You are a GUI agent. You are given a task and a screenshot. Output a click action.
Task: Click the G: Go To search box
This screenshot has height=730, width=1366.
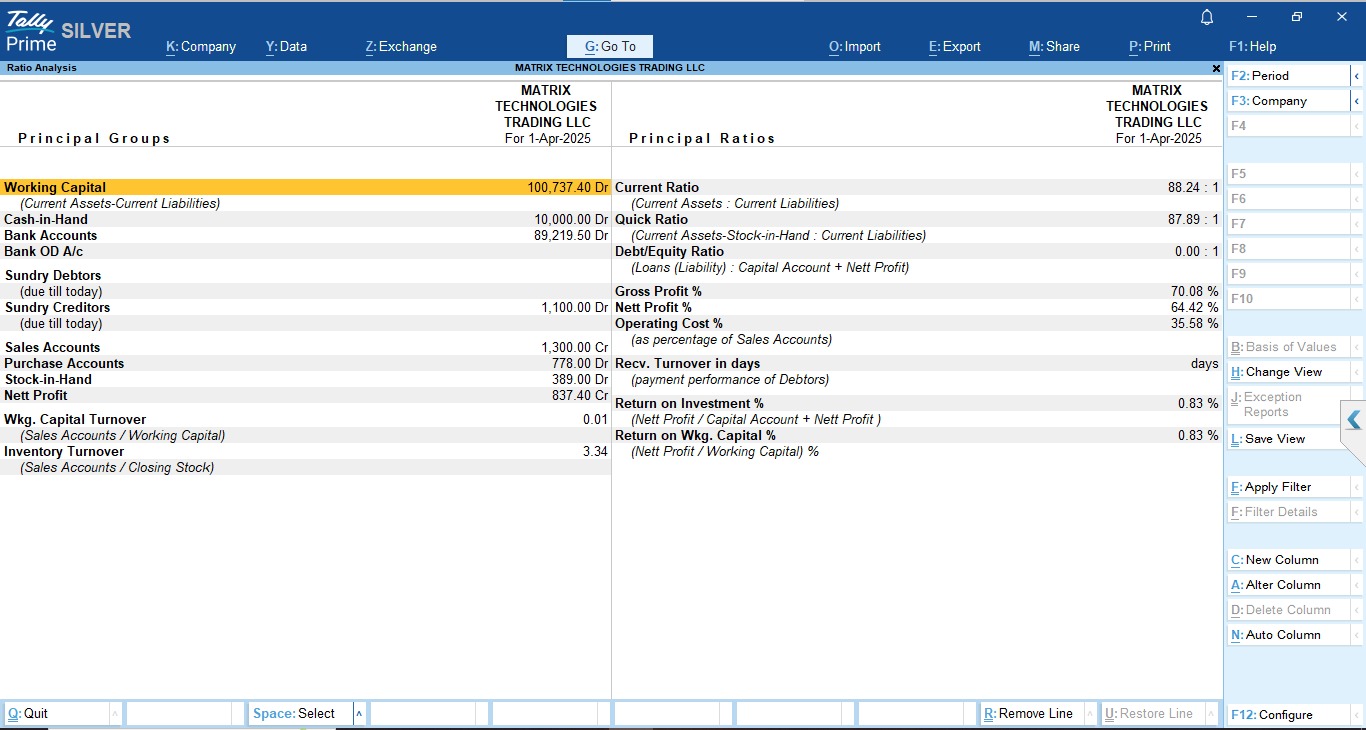(610, 47)
